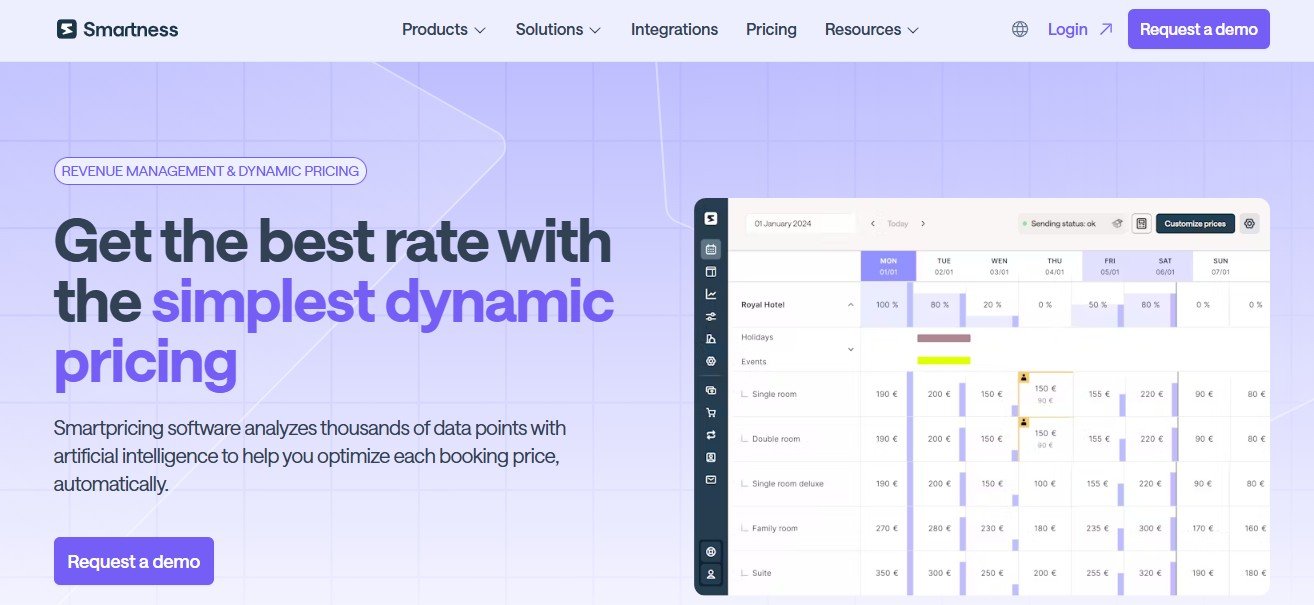Open the line chart analytics sidebar icon

coord(711,294)
